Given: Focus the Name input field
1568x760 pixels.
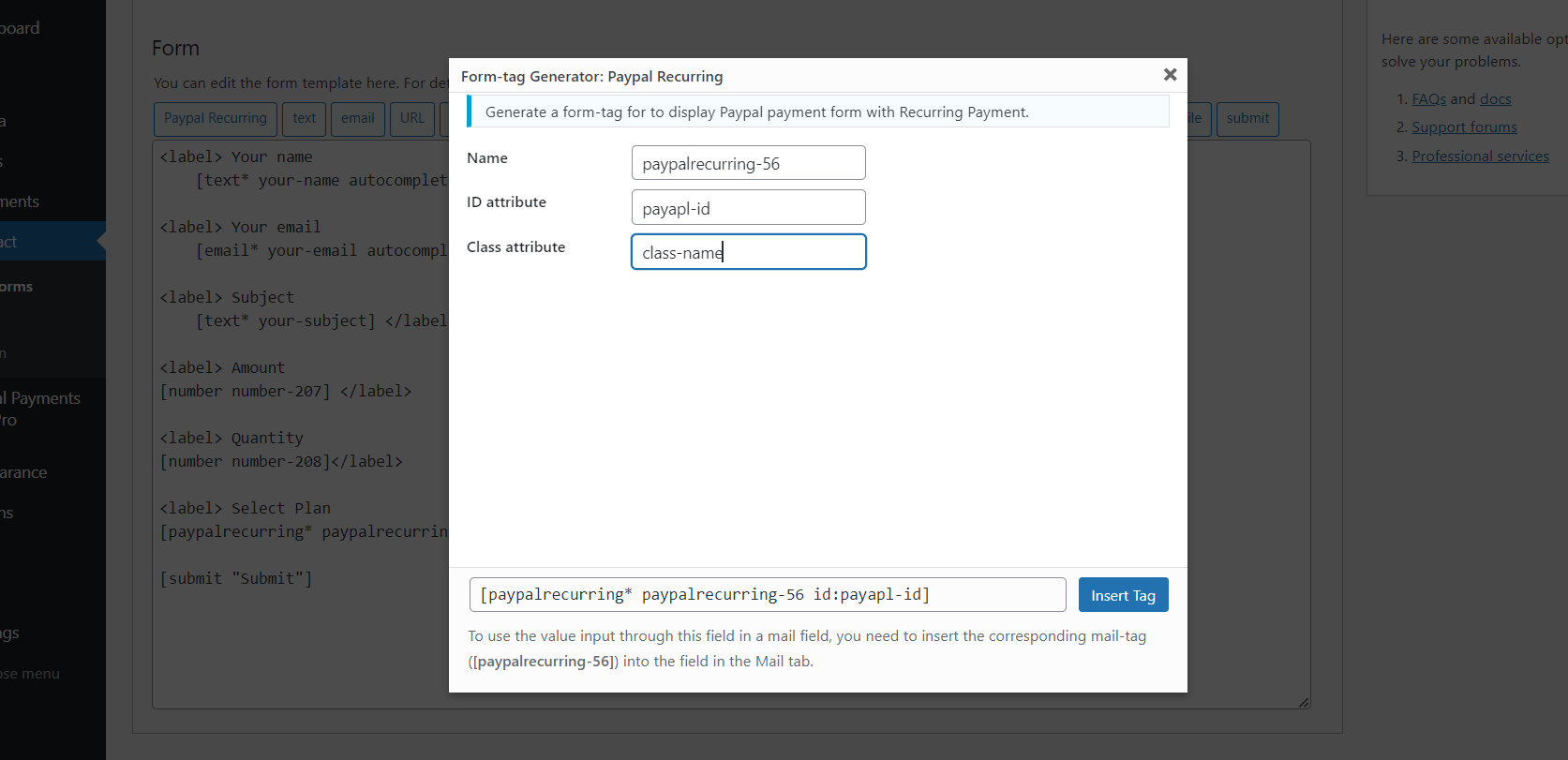Looking at the screenshot, I should tap(748, 163).
